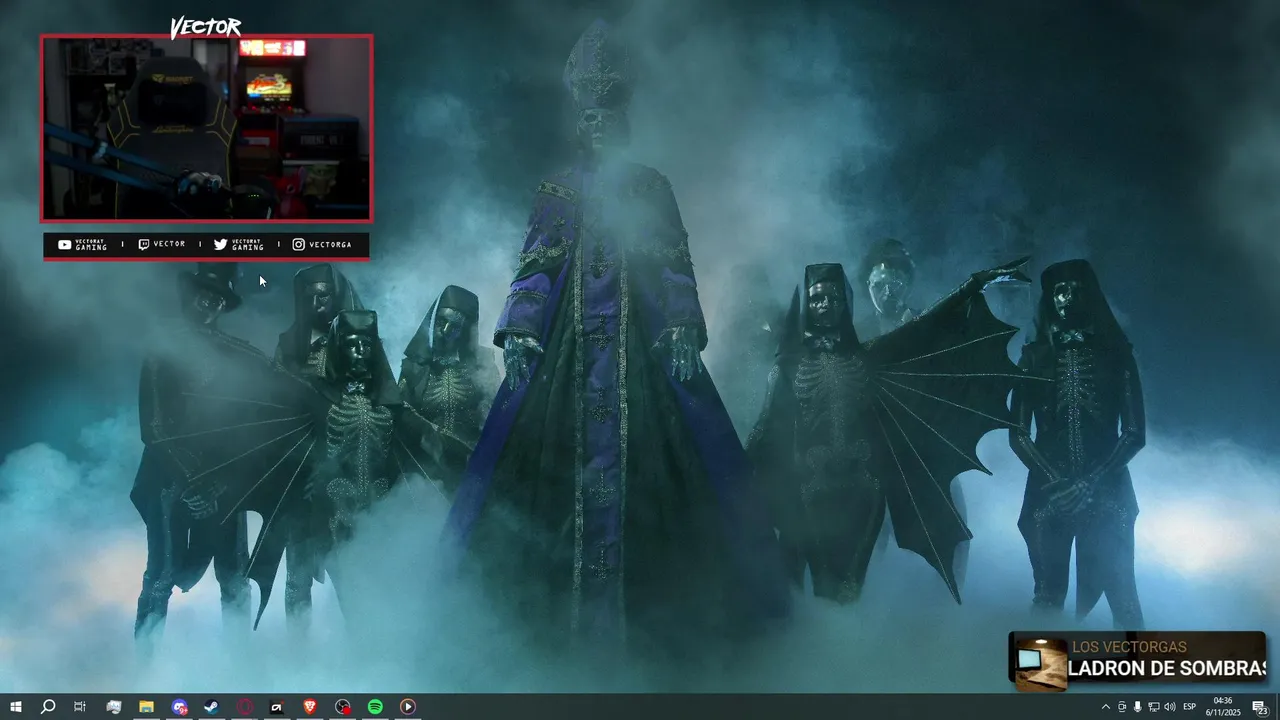Click the Meet Now camera tray icon
This screenshot has width=1280, height=720.
click(1122, 707)
